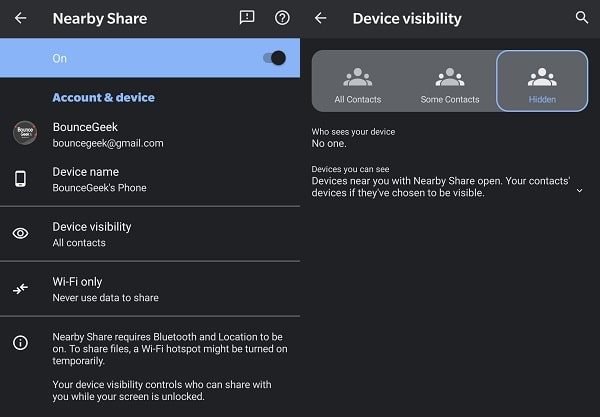Open search on Device visibility screen
Viewport: 600px width, 417px height.
point(582,18)
